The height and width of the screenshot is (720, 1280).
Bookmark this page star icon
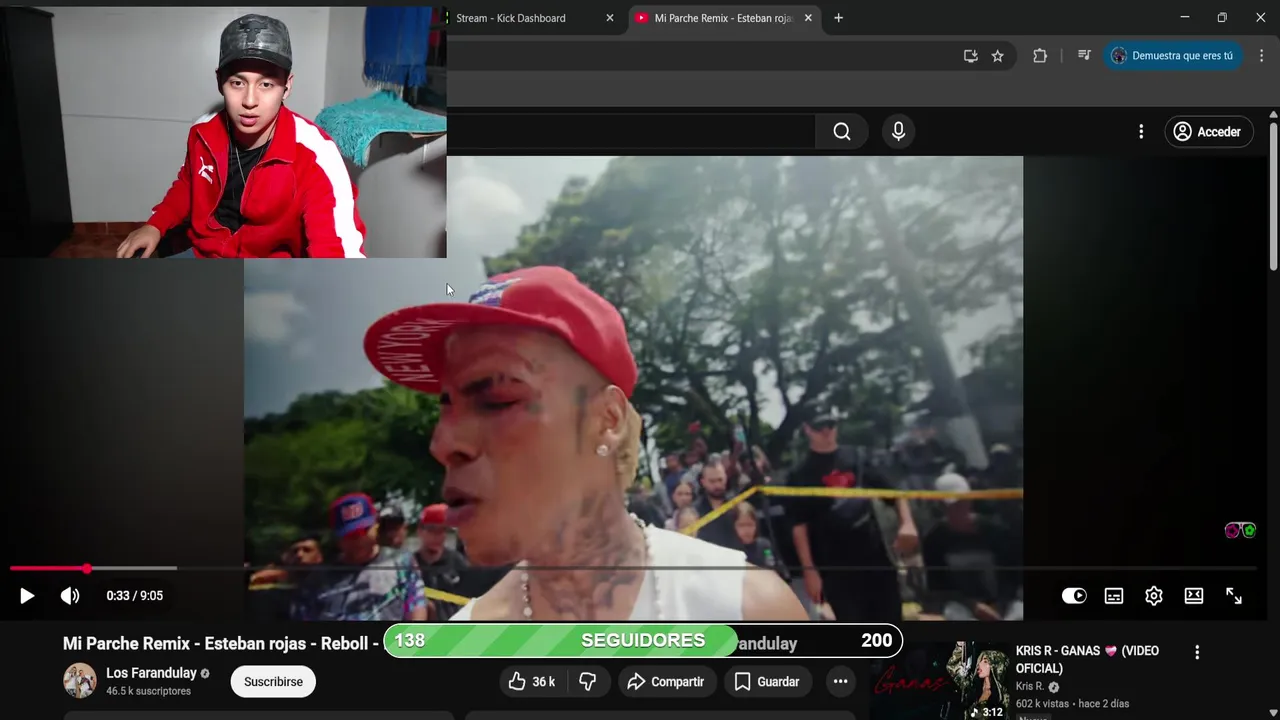997,56
